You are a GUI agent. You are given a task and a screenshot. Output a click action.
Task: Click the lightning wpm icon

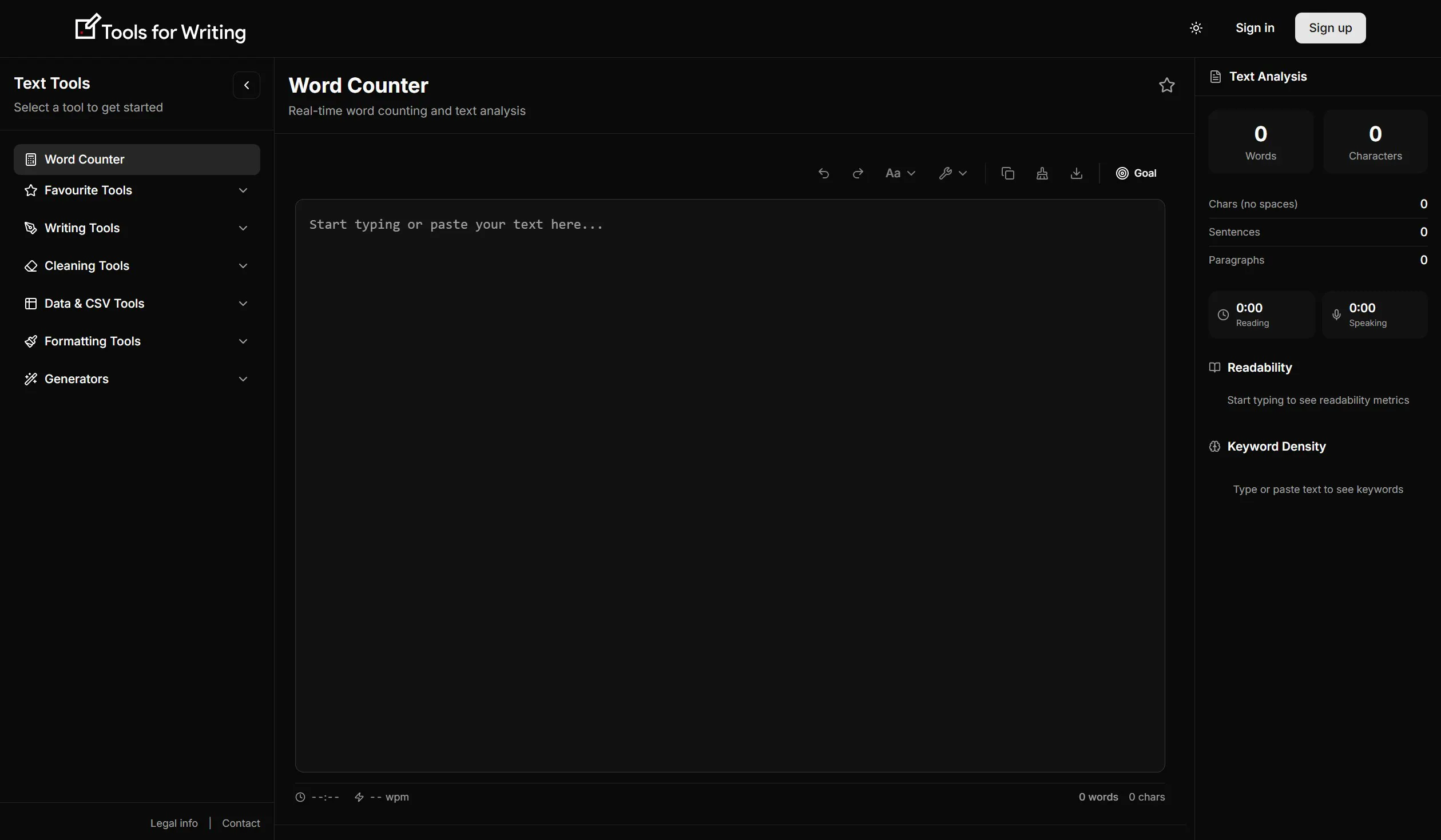click(x=359, y=797)
